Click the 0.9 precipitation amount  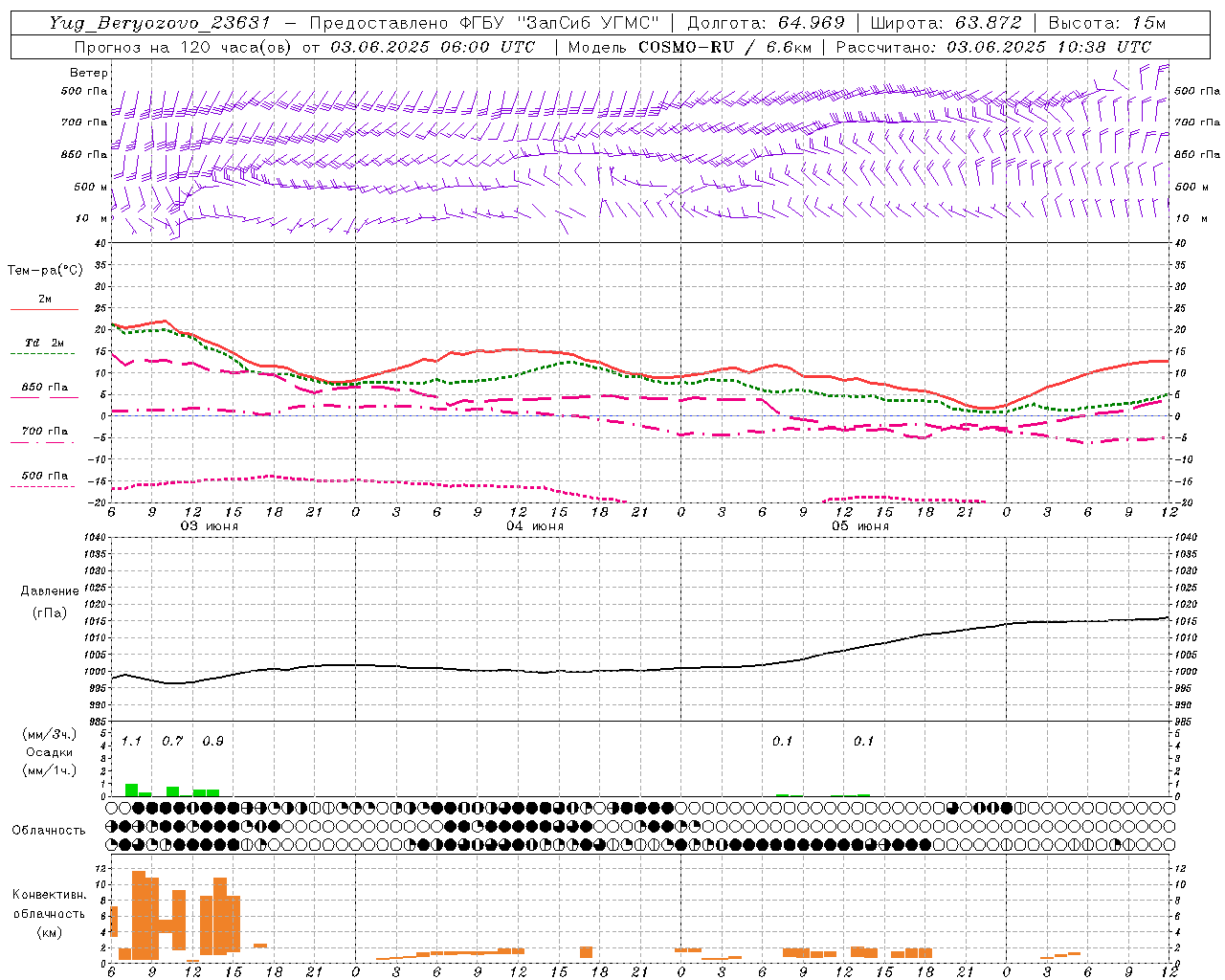coord(212,742)
